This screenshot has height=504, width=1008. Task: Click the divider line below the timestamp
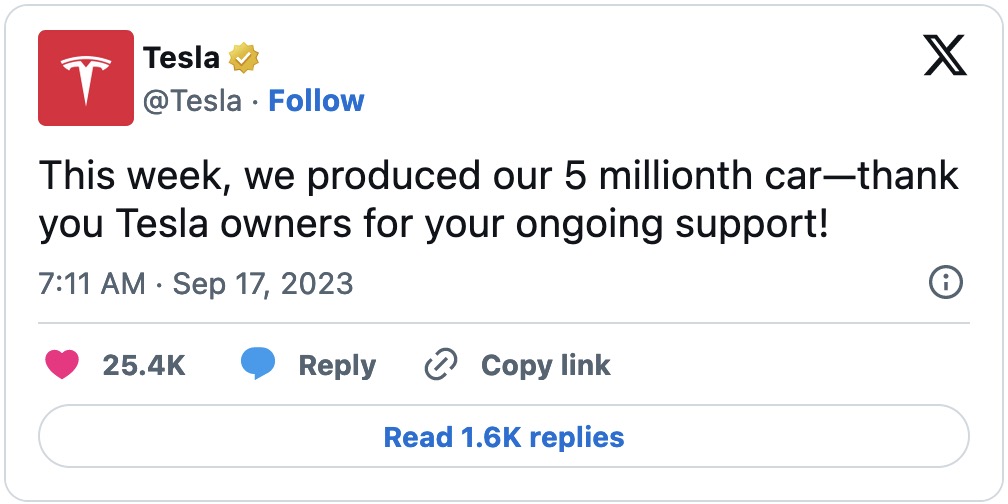pos(503,323)
